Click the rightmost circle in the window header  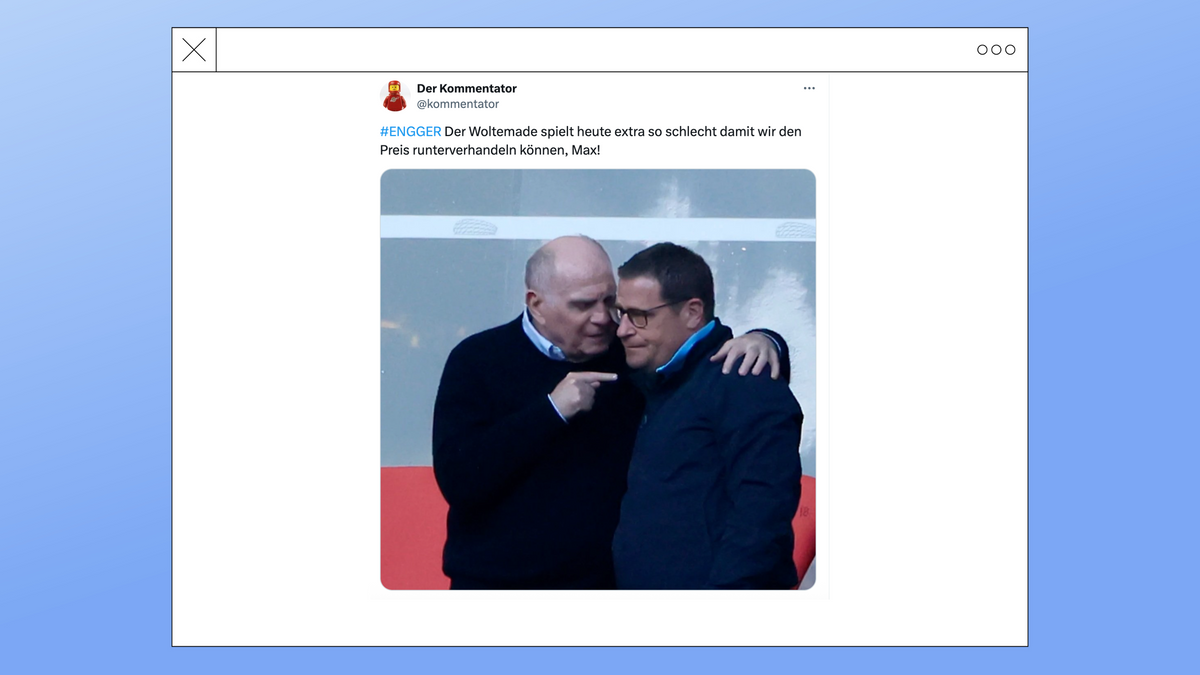[1010, 50]
